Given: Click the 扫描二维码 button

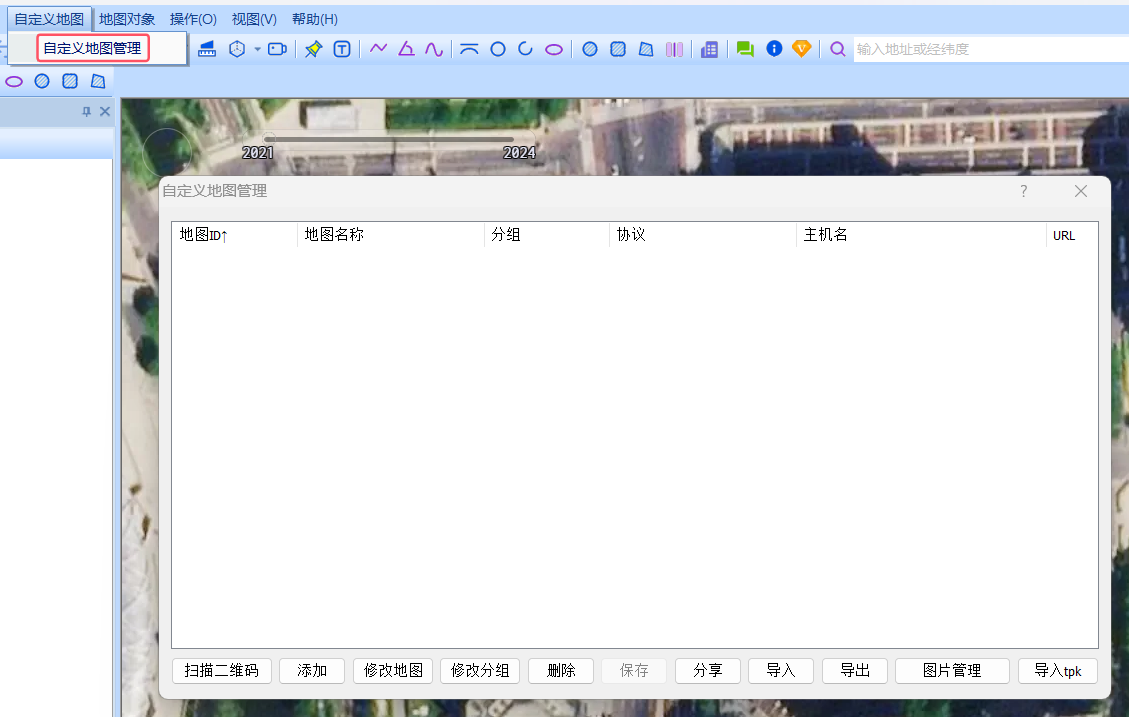Looking at the screenshot, I should click(222, 671).
